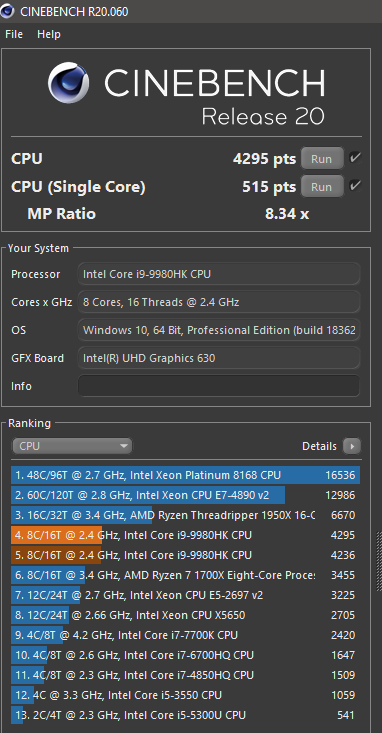
Task: Click the Cinebench sphere logo in the header
Action: click(x=68, y=83)
